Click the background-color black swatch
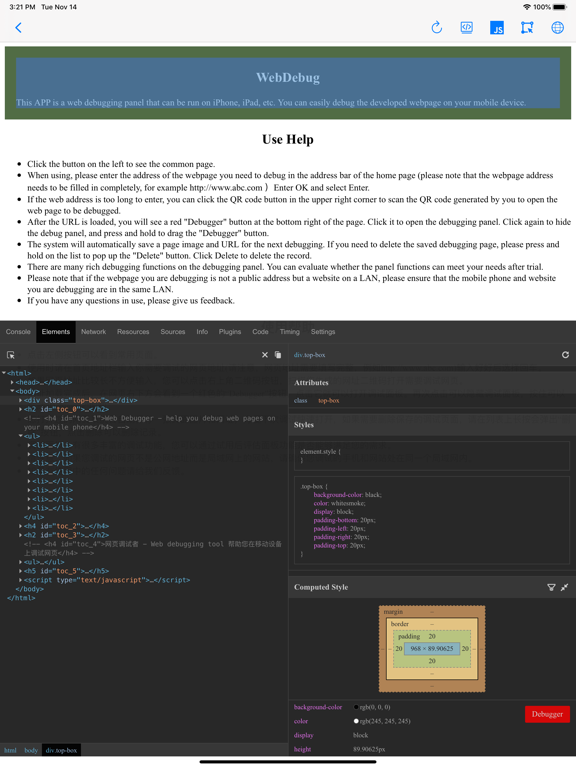This screenshot has width=576, height=768. coord(356,707)
